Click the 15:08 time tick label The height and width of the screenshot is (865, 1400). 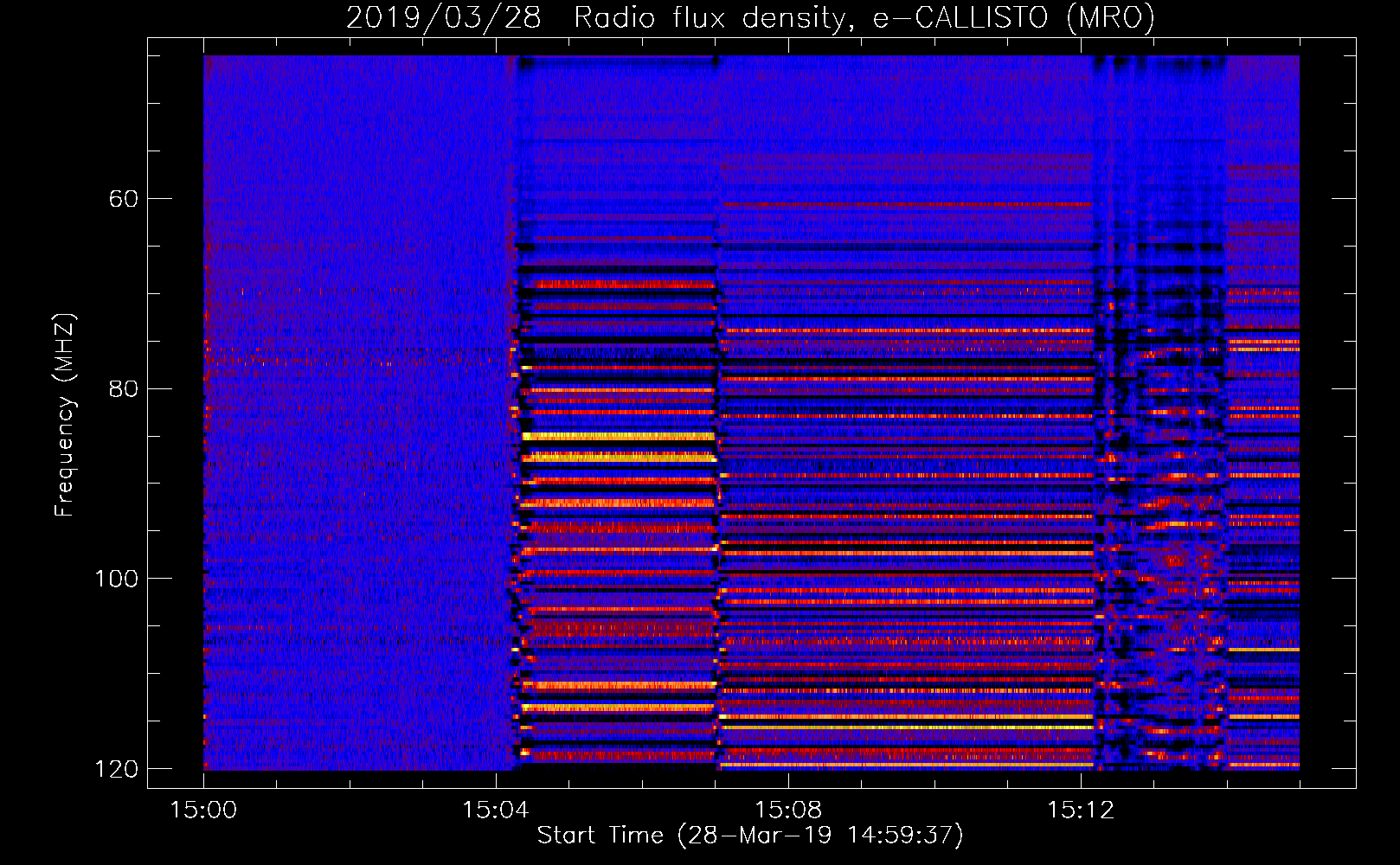787,811
